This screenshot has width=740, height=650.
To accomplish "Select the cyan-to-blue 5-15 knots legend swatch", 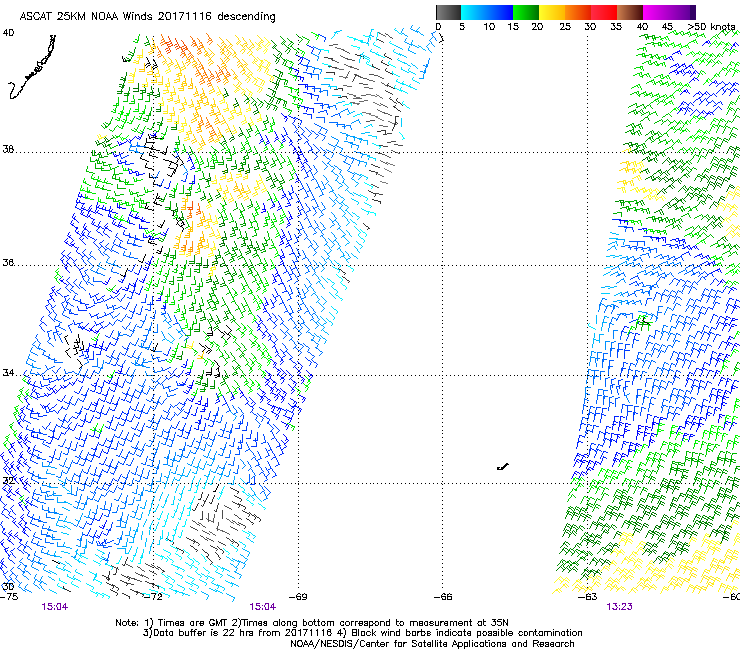I will 487,12.
